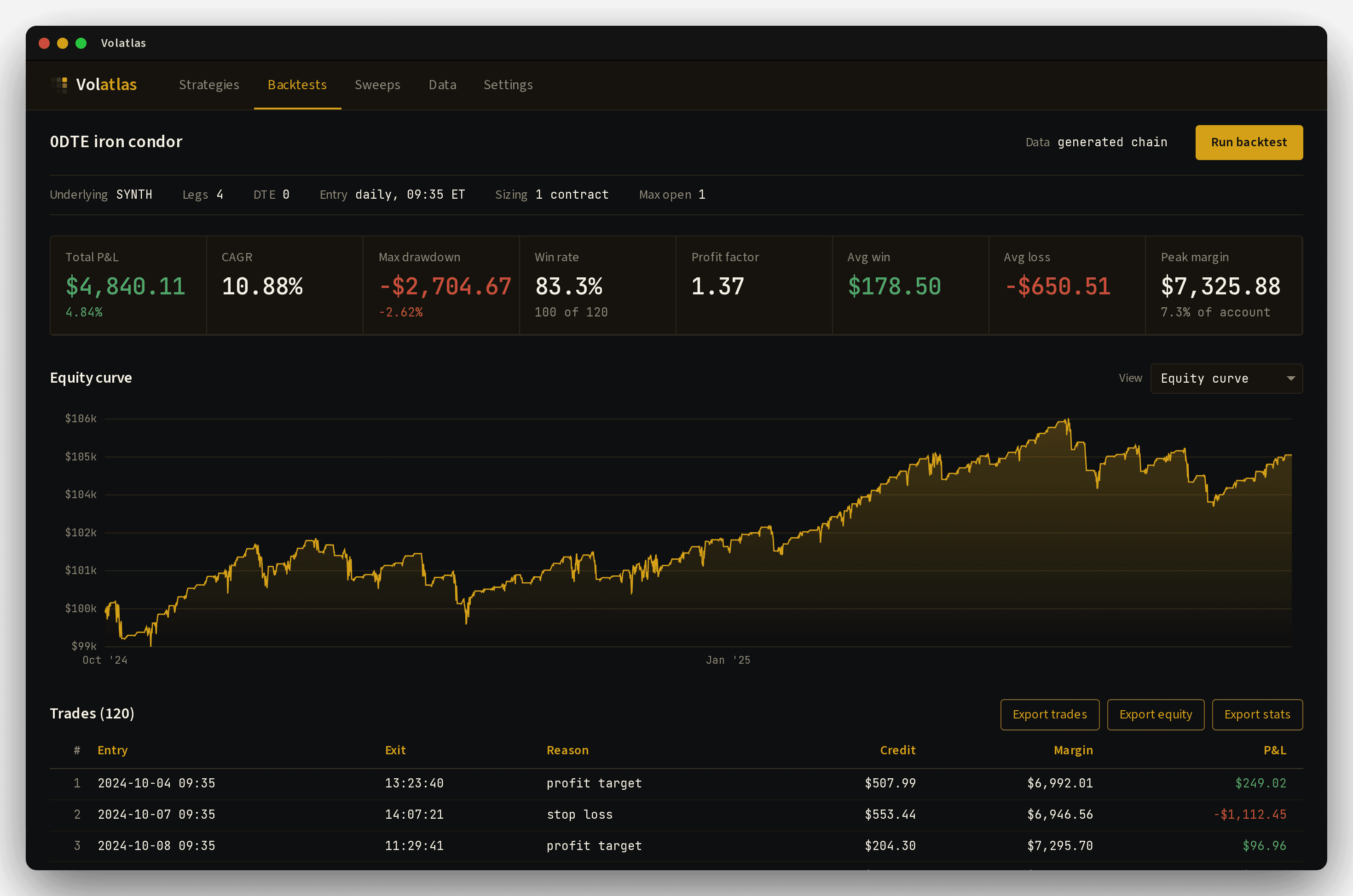Click the $106k axis label on chart
Image resolution: width=1353 pixels, height=896 pixels.
click(x=81, y=419)
